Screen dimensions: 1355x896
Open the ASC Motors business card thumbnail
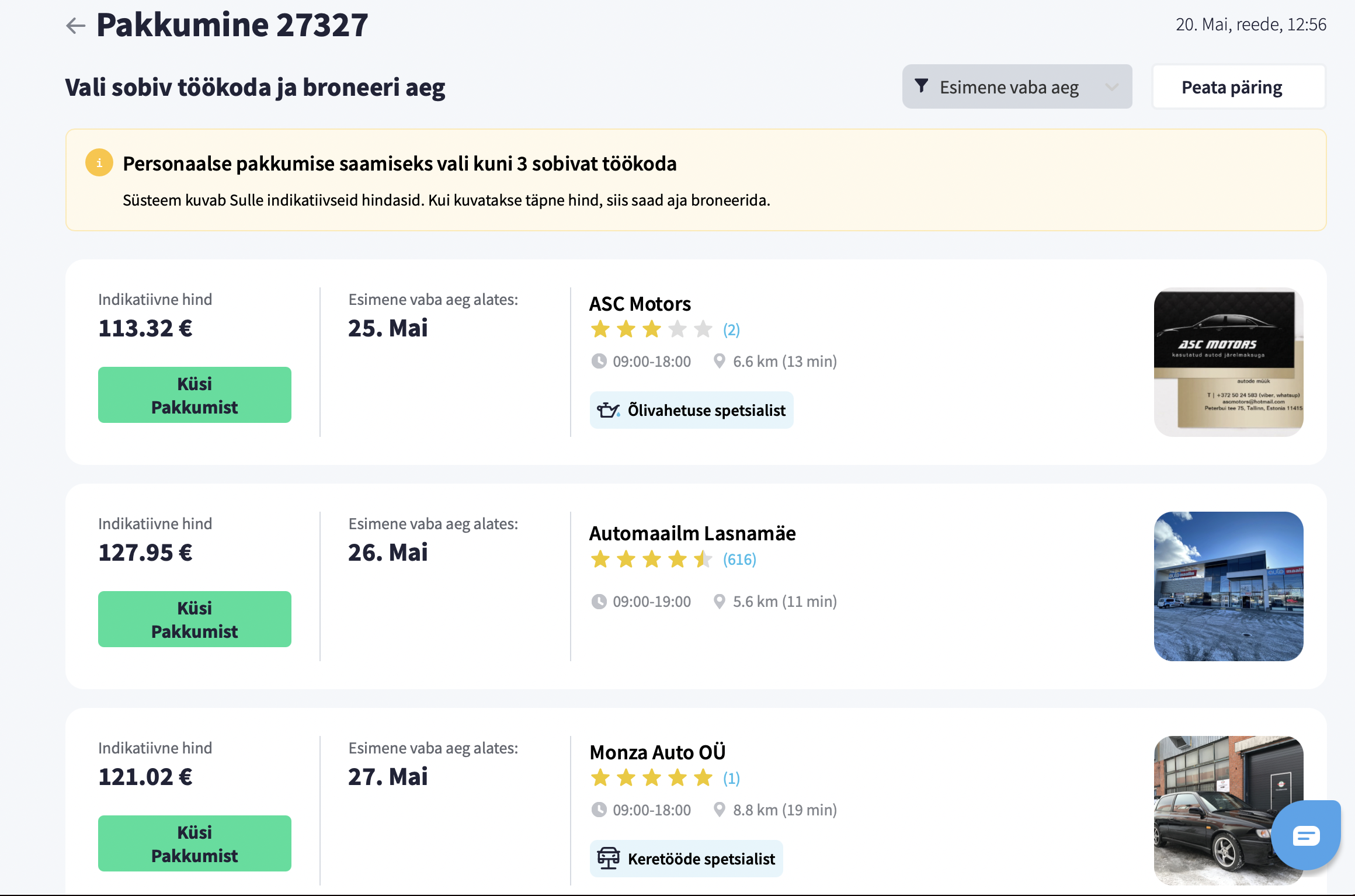(x=1228, y=362)
